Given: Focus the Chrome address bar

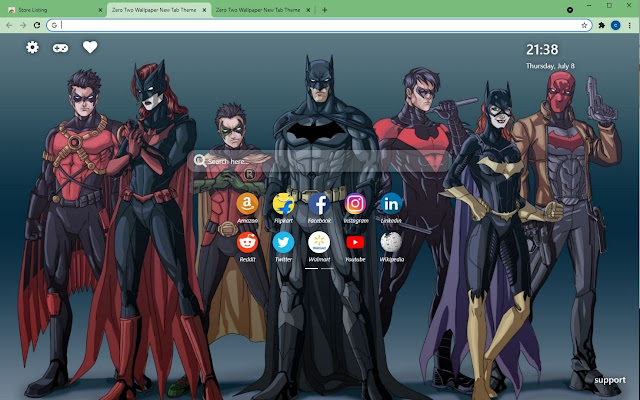Looking at the screenshot, I should click(x=319, y=25).
